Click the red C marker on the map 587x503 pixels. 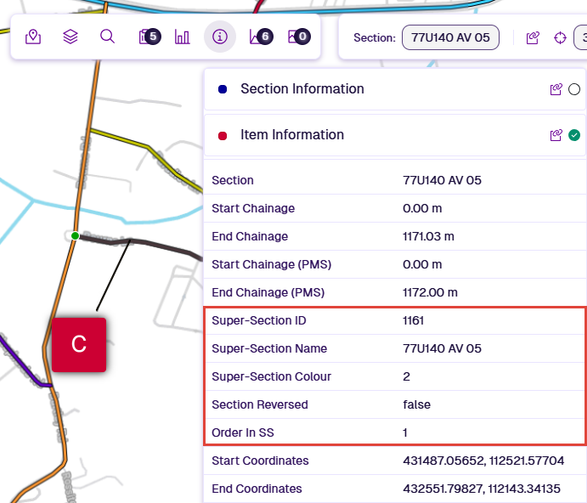coord(79,345)
